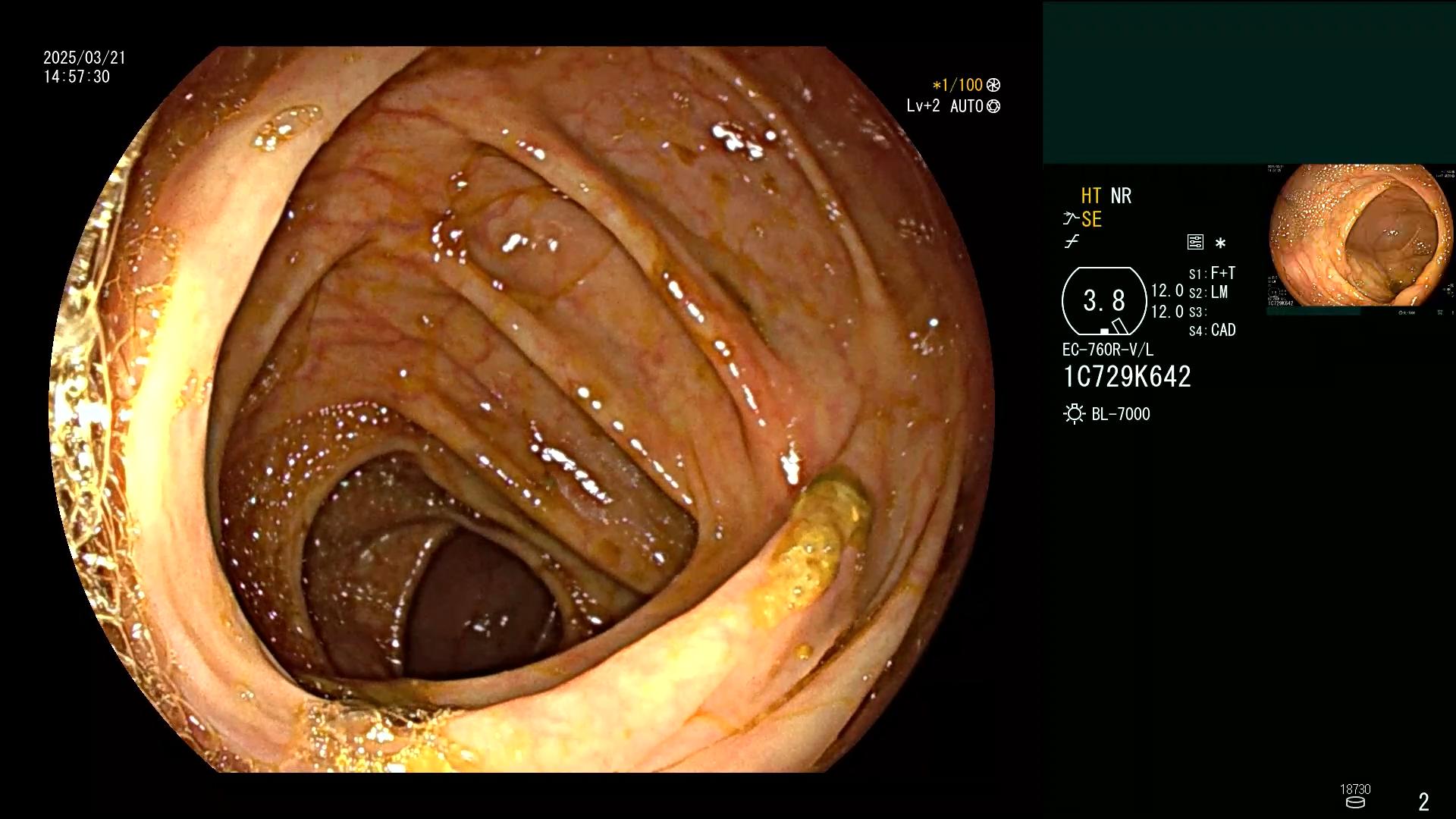
Task: Click the tone curve icon below SE
Action: click(1072, 242)
